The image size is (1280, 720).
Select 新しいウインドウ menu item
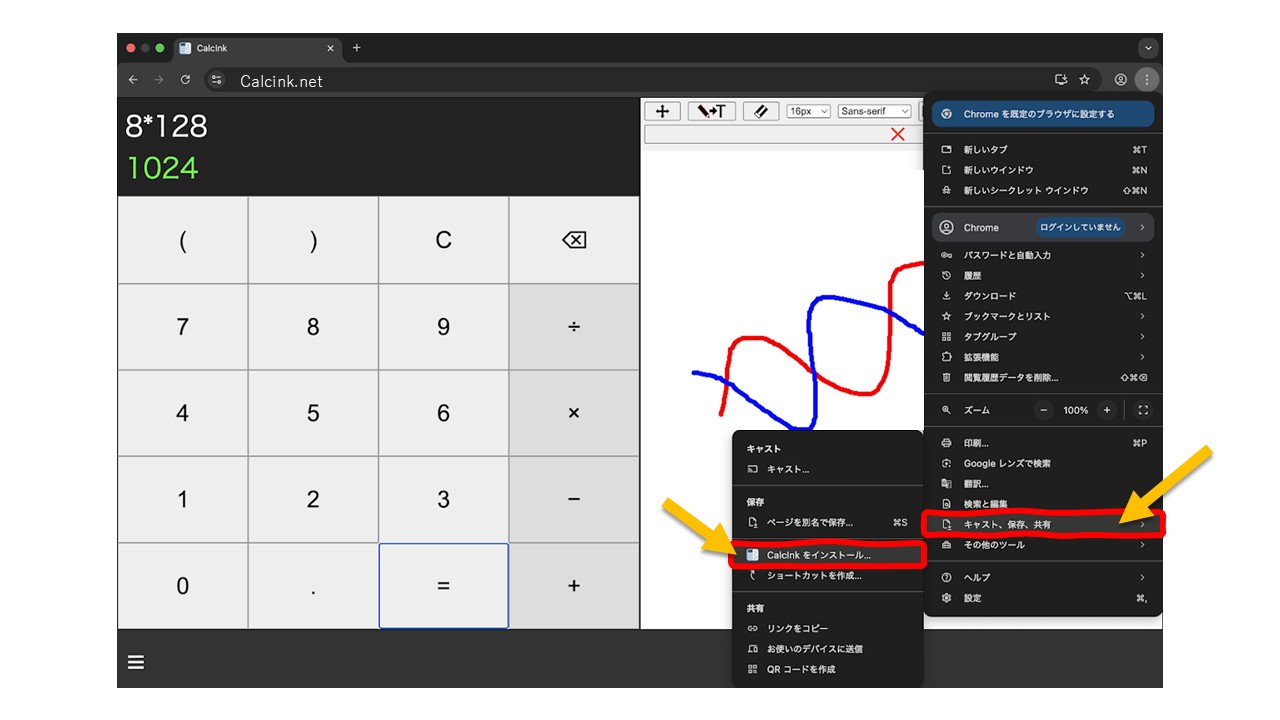click(x=1043, y=170)
